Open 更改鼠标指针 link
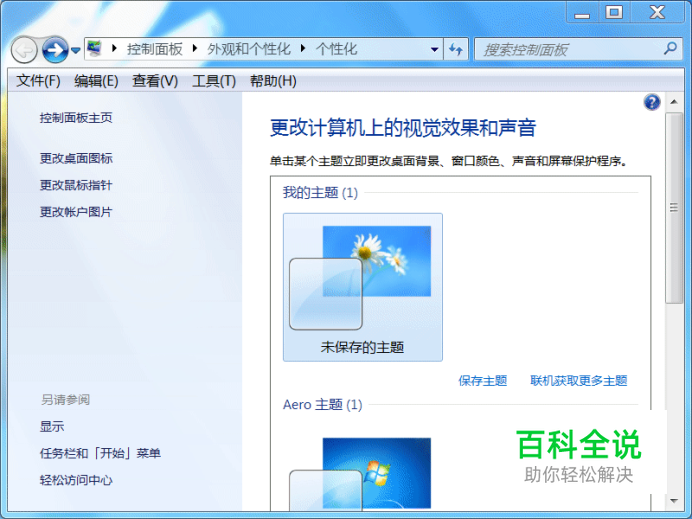The width and height of the screenshot is (692, 519). 76,185
